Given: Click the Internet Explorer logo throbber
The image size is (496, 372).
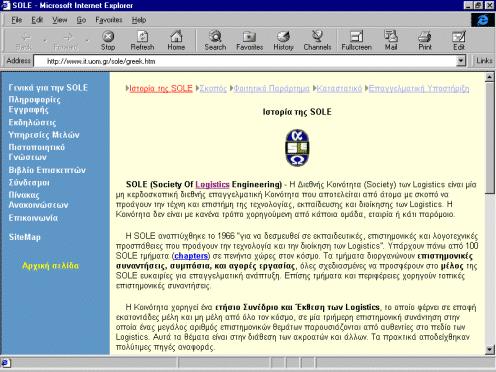Looking at the screenshot, I should click(x=482, y=20).
